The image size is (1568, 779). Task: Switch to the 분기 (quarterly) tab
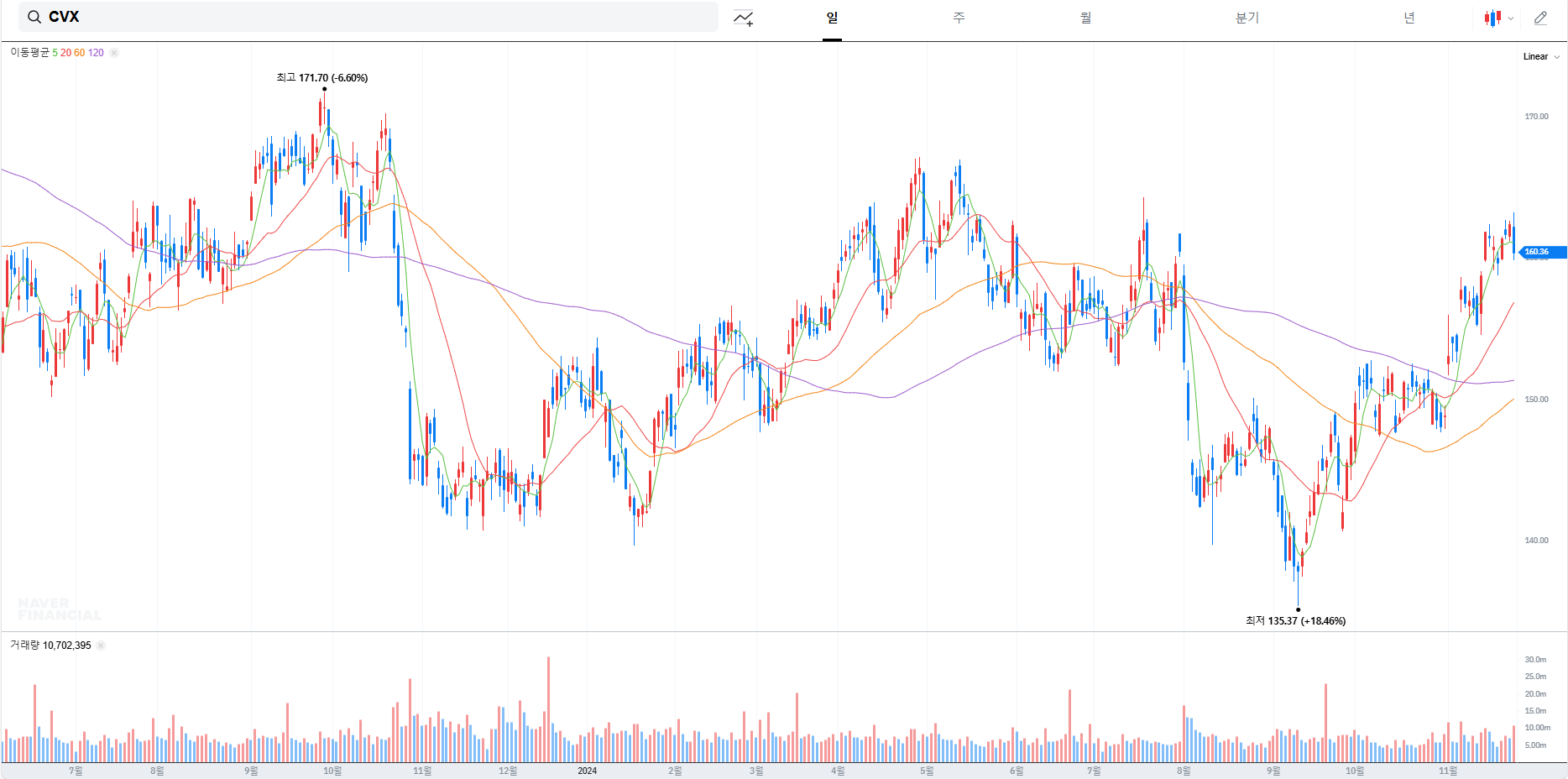pos(1247,18)
